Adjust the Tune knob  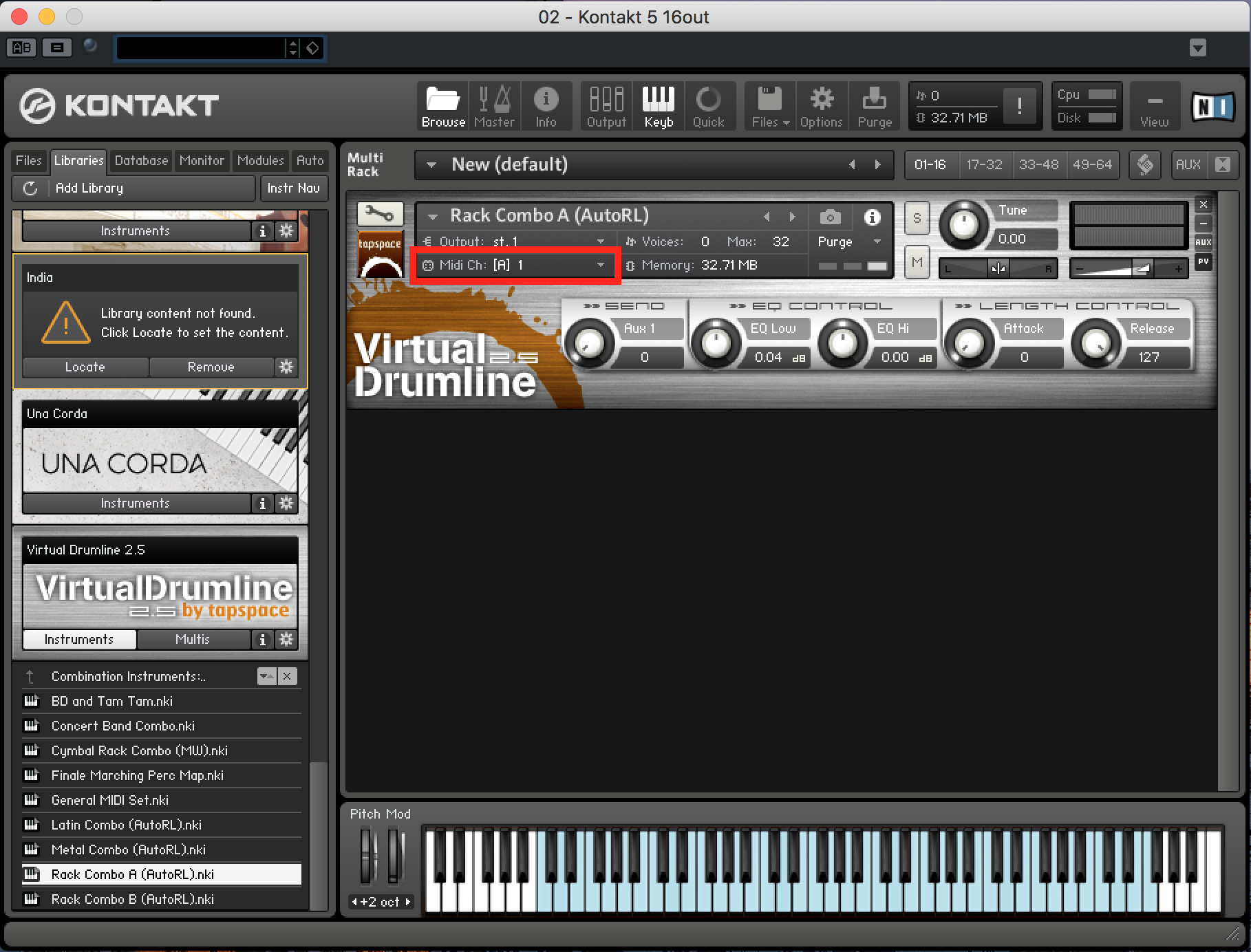point(963,225)
